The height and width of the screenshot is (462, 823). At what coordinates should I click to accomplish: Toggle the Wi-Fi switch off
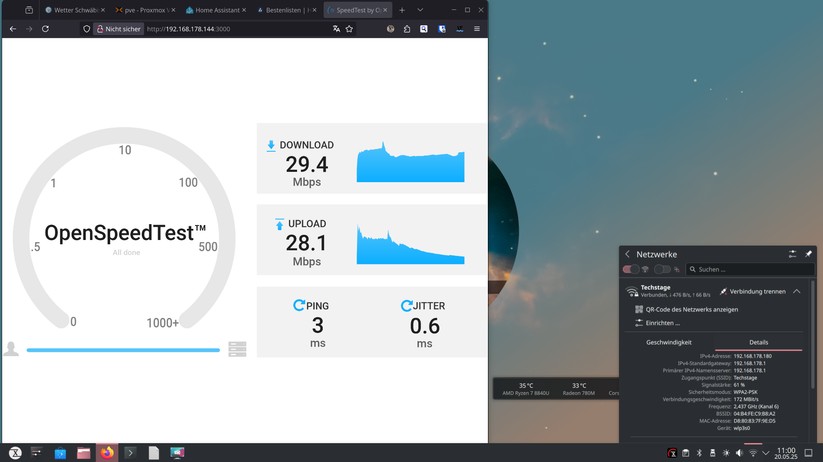pyautogui.click(x=631, y=269)
